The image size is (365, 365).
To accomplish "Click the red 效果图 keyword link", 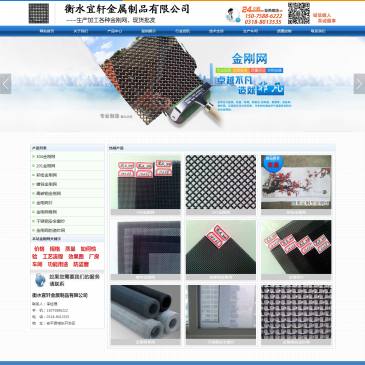I will click(76, 257).
